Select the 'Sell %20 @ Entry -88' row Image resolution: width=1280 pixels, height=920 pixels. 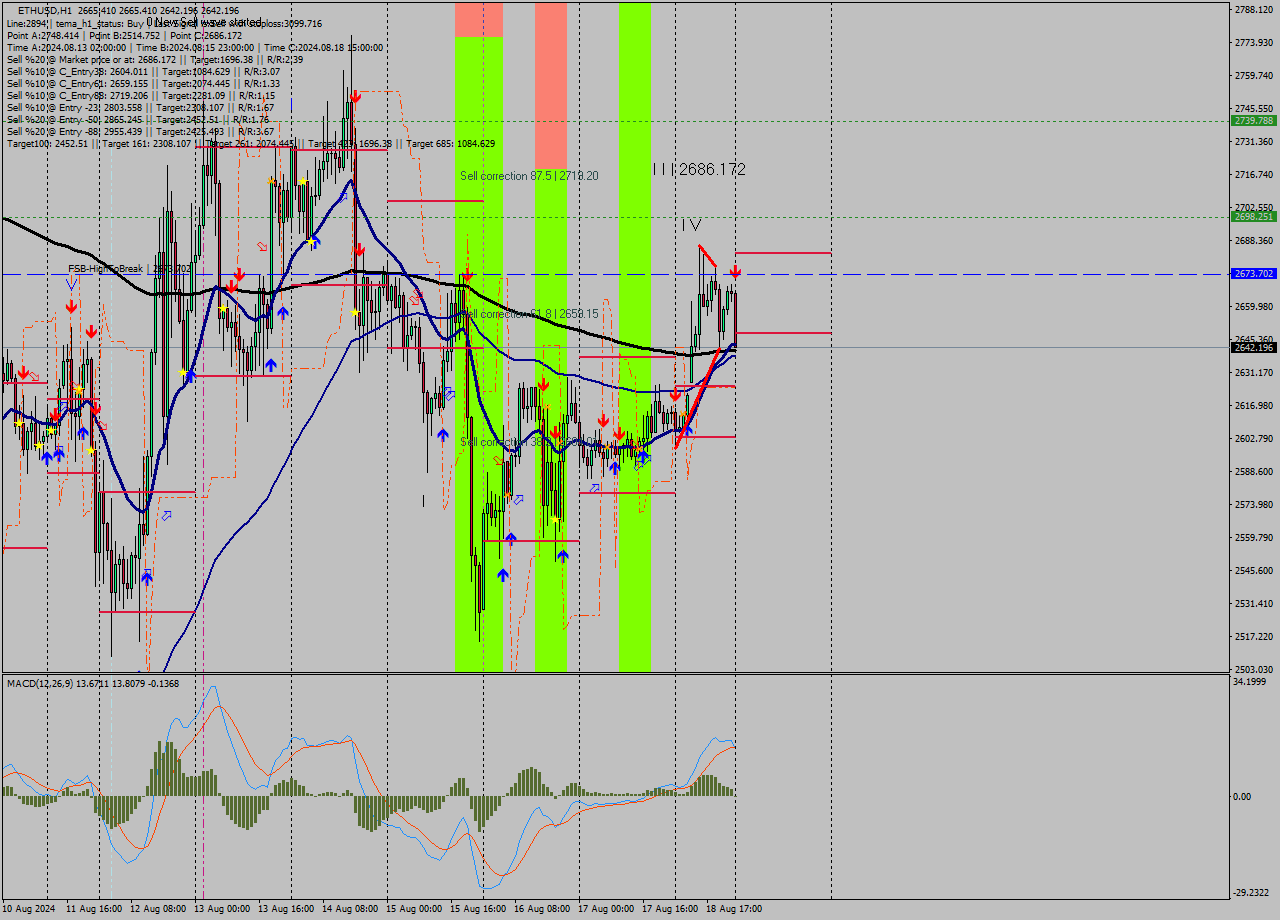point(140,131)
